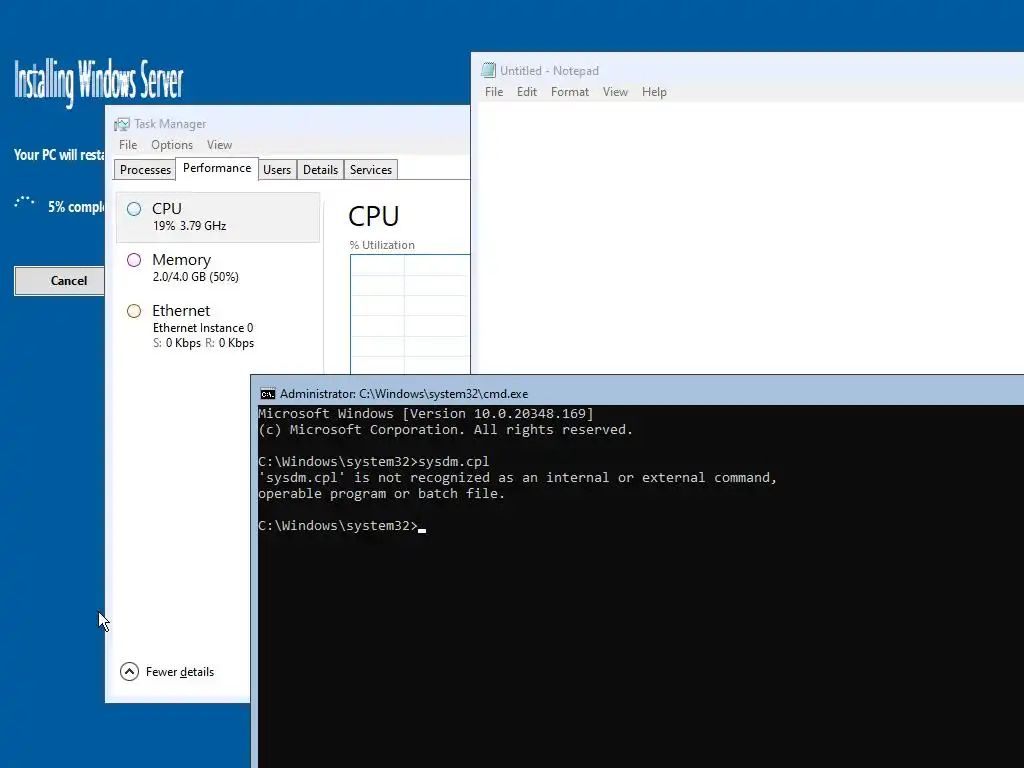
Task: Click the % Utilization label
Action: pyautogui.click(x=382, y=245)
